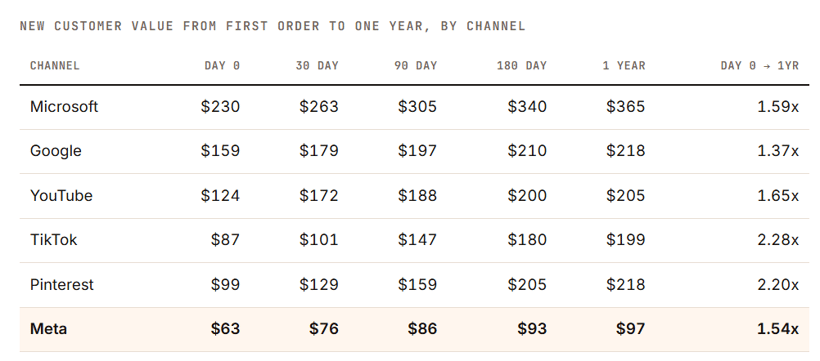Click the 180 DAY column header
Image resolution: width=820 pixels, height=361 pixels.
521,66
